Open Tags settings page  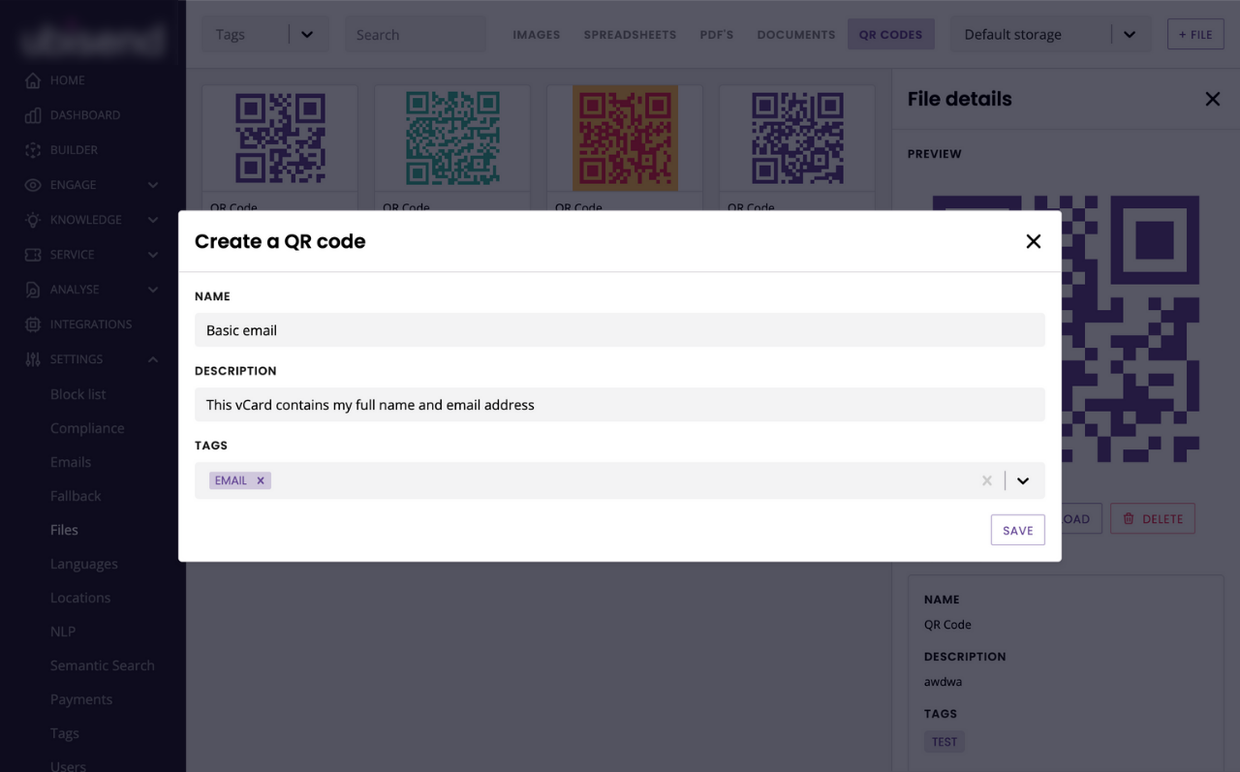pyautogui.click(x=64, y=734)
